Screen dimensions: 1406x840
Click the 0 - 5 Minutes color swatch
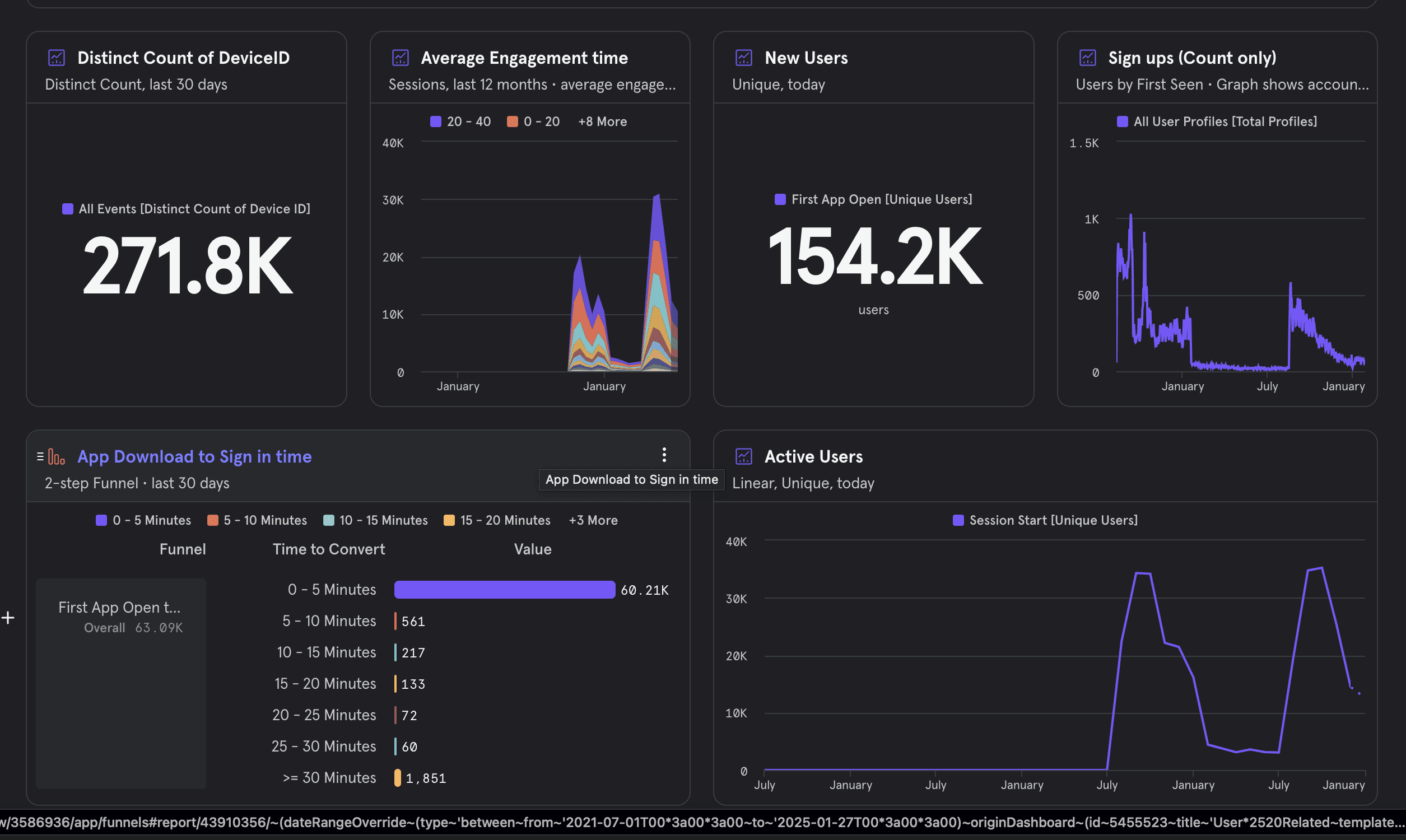[101, 521]
